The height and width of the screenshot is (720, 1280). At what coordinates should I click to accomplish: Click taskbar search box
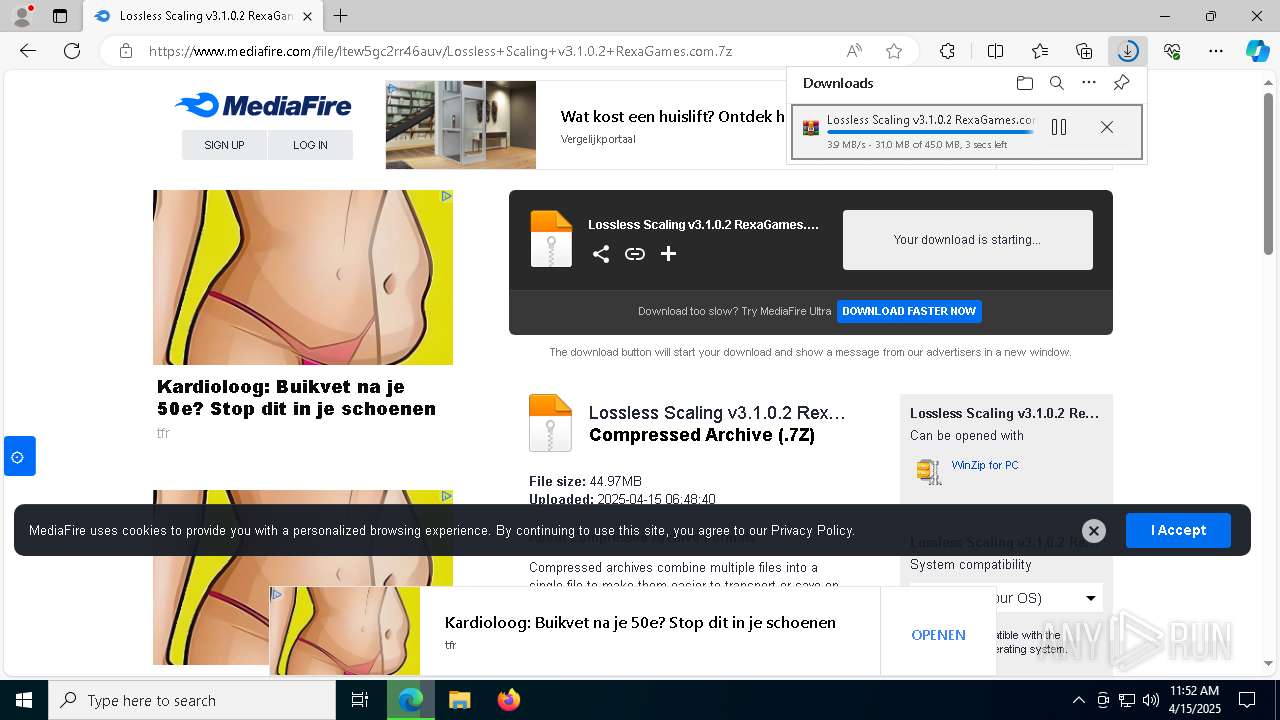point(192,700)
